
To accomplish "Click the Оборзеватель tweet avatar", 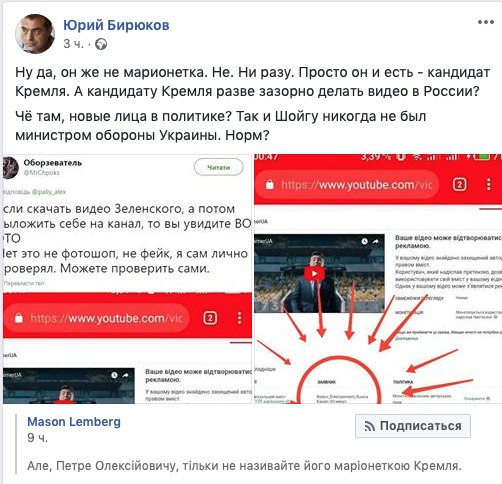I will point(10,167).
